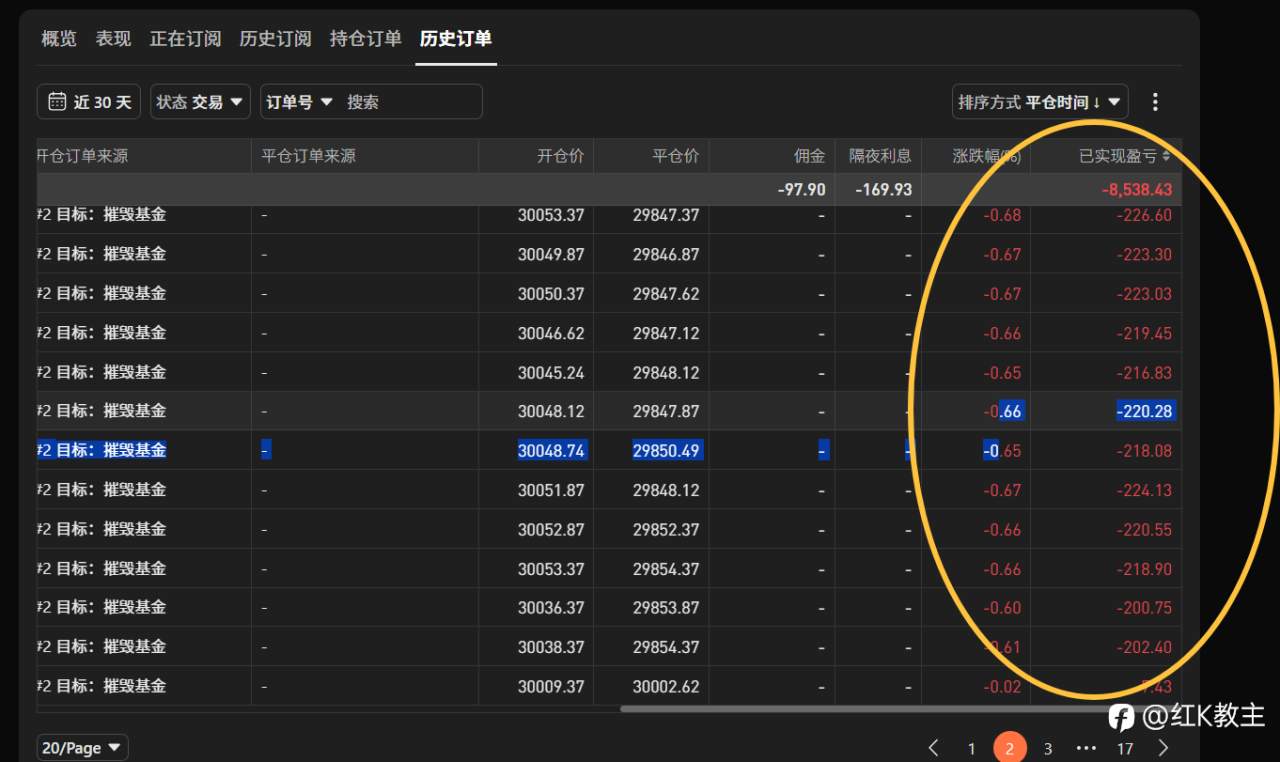The height and width of the screenshot is (762, 1280).
Task: Select the 历史订单 tab
Action: click(456, 38)
